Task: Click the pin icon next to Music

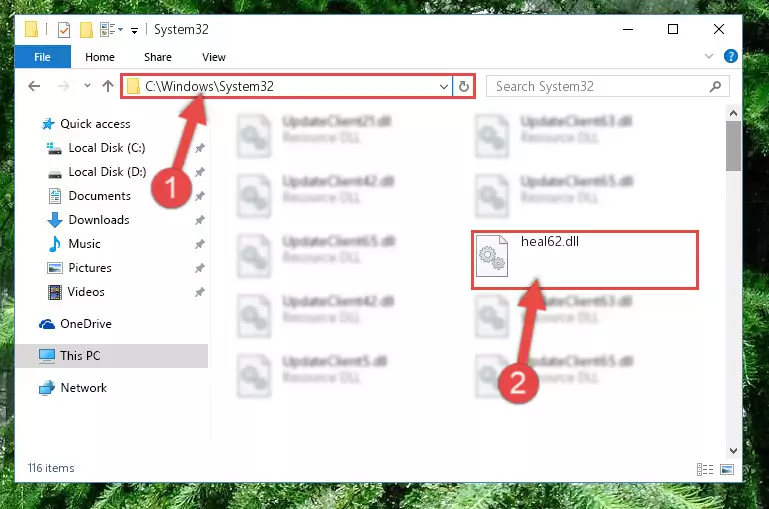Action: click(200, 244)
